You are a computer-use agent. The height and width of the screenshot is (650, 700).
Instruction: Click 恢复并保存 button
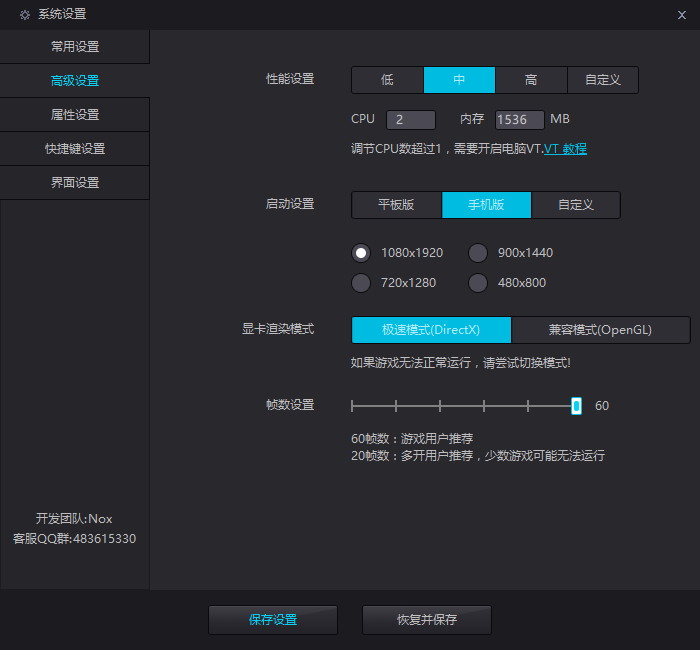427,620
